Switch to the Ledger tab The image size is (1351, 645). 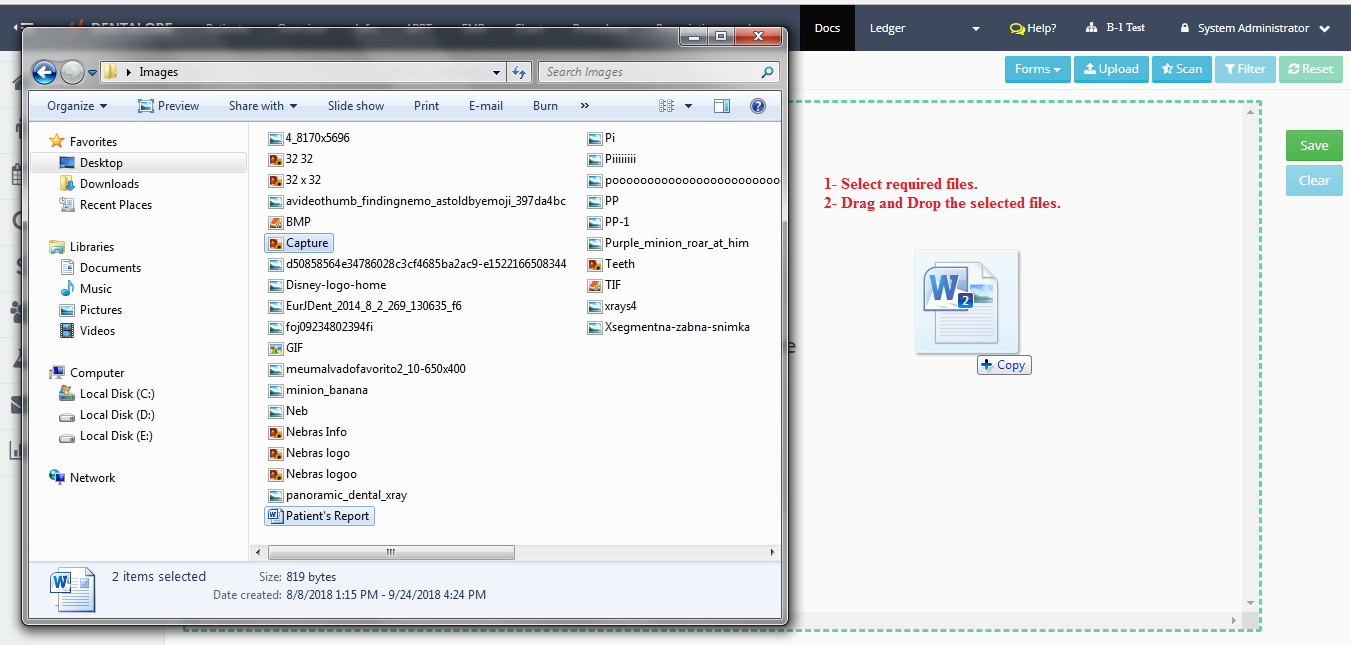[x=887, y=28]
